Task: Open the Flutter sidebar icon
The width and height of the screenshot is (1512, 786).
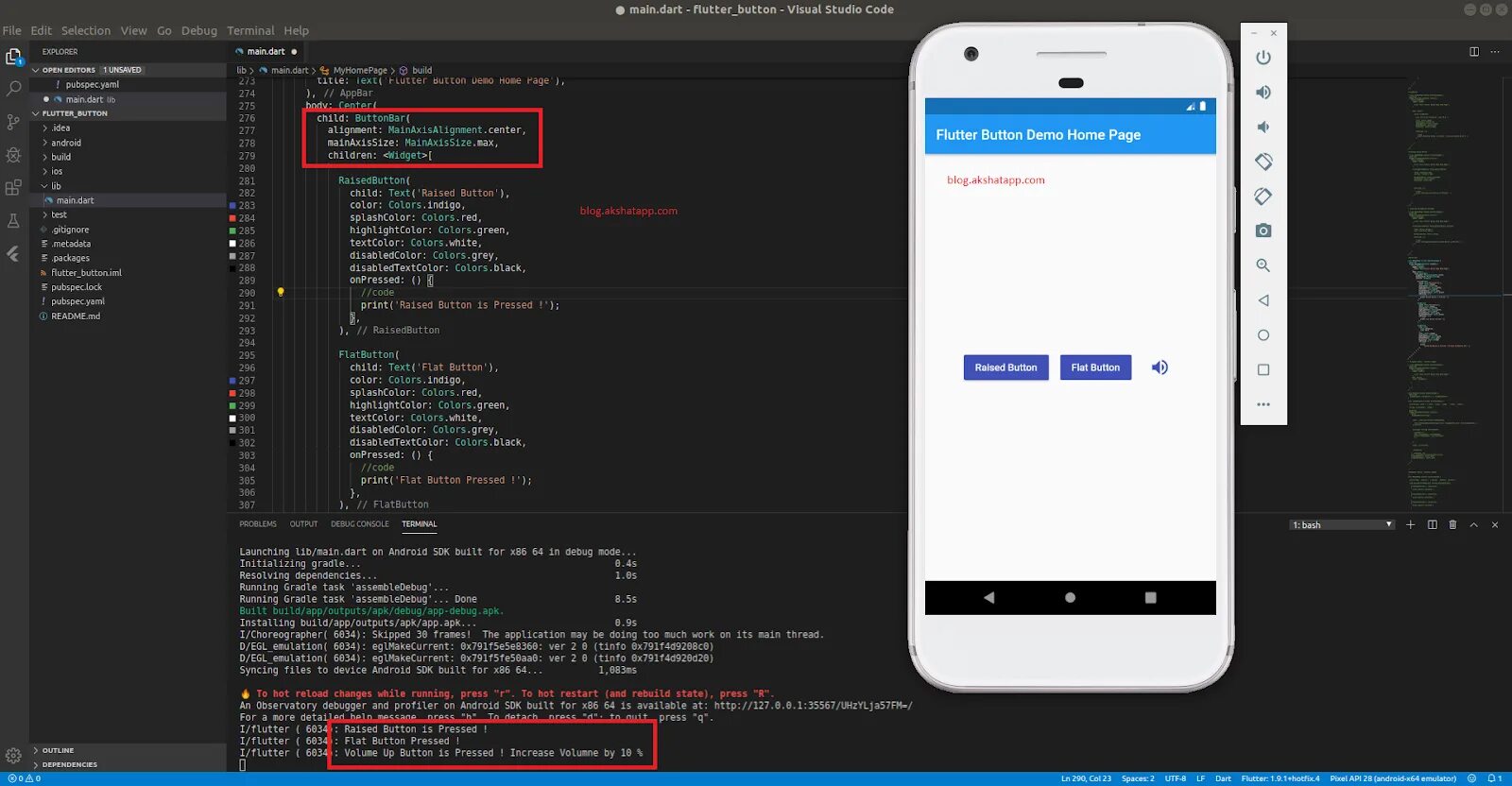Action: pyautogui.click(x=13, y=253)
